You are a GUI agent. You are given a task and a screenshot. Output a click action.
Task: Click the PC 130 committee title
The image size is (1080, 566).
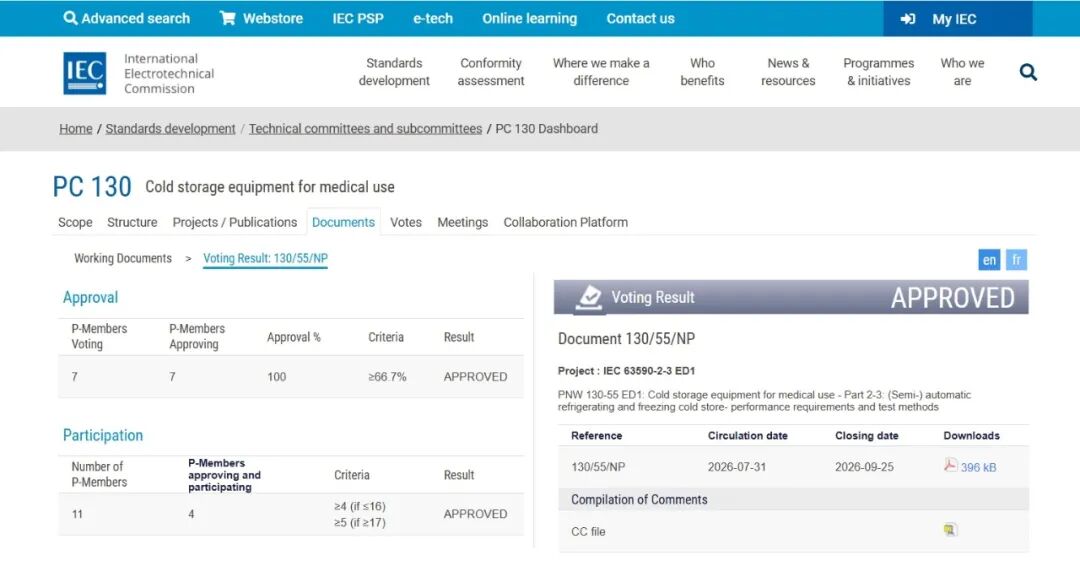click(x=92, y=187)
